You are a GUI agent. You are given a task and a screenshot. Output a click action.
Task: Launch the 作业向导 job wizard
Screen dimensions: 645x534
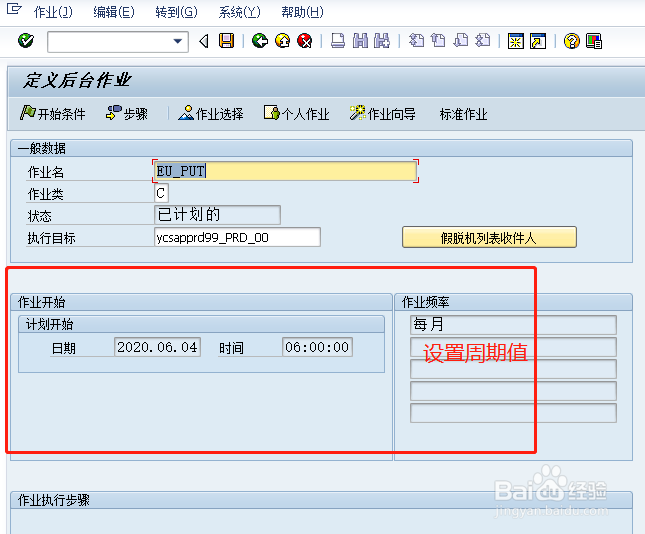[383, 114]
